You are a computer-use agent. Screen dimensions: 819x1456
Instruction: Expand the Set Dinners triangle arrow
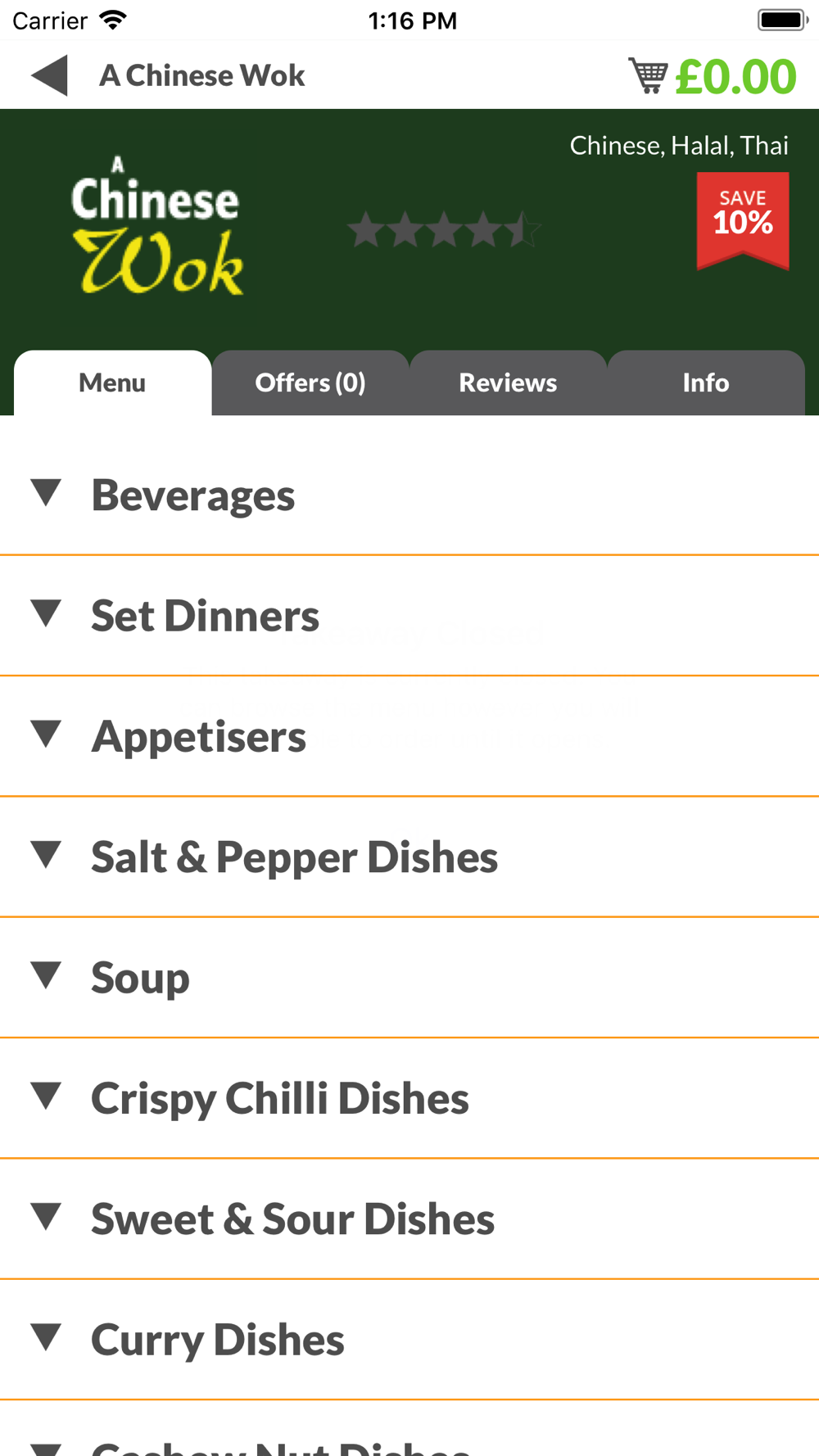(x=46, y=613)
